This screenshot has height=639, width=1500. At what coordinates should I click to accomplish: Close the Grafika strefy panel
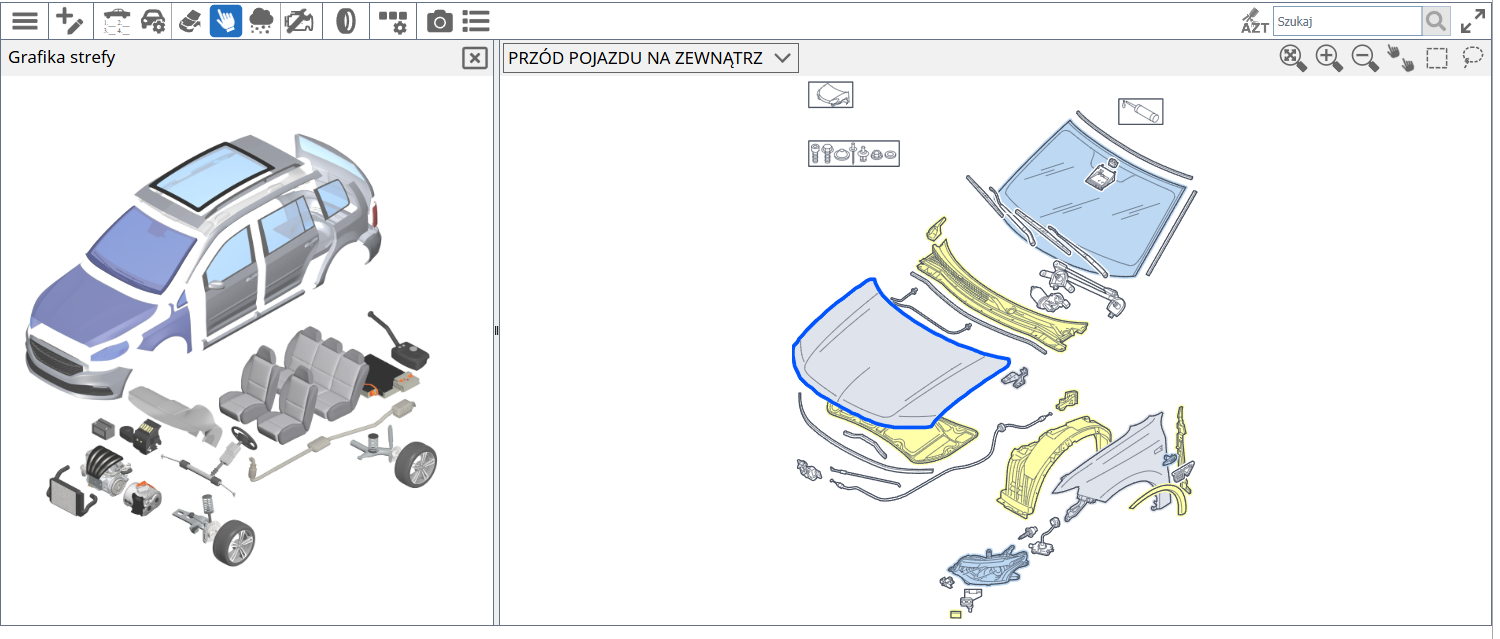click(x=475, y=58)
